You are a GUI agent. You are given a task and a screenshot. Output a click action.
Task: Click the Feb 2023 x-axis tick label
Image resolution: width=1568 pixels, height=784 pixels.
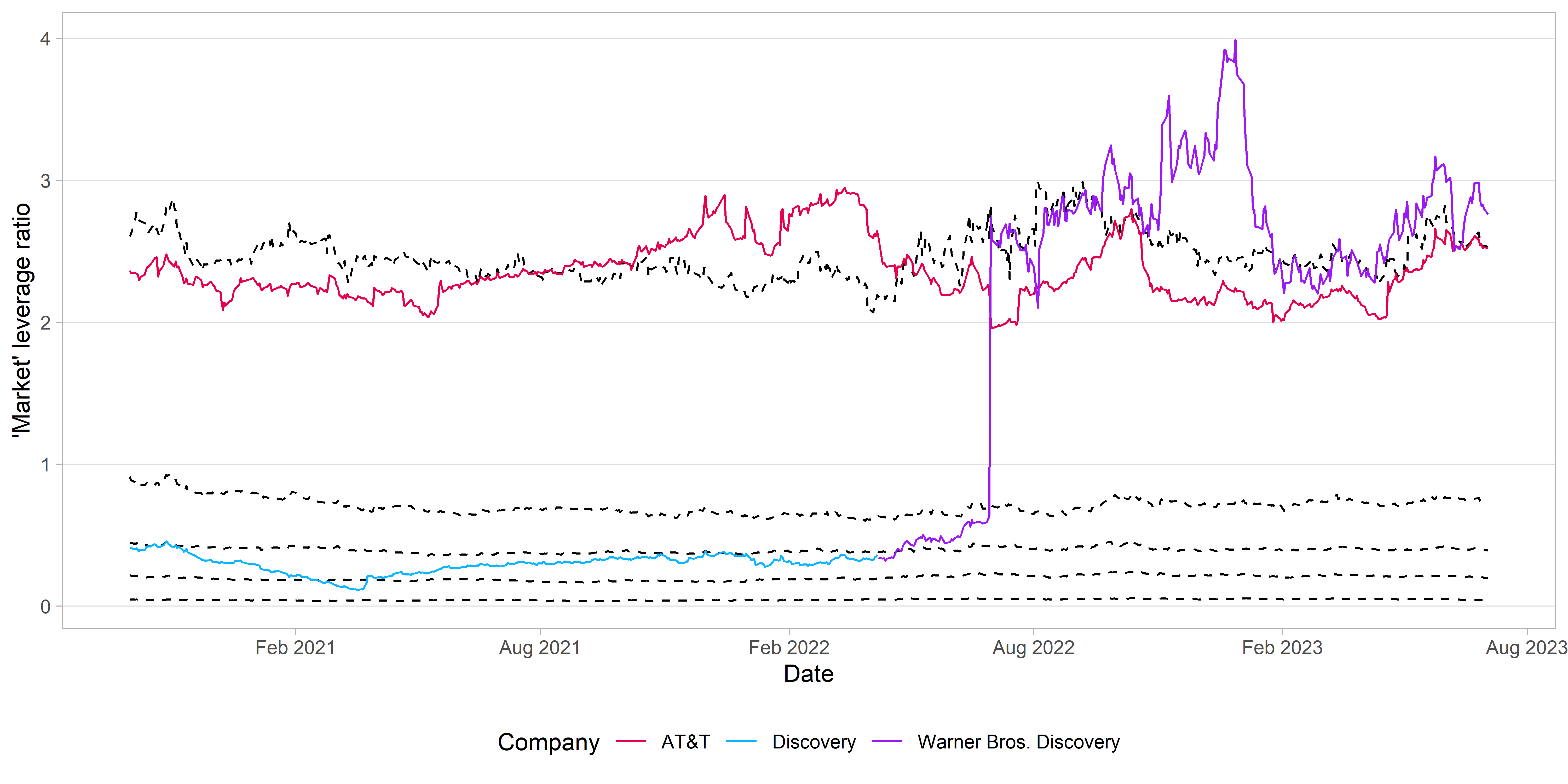[x=1283, y=647]
